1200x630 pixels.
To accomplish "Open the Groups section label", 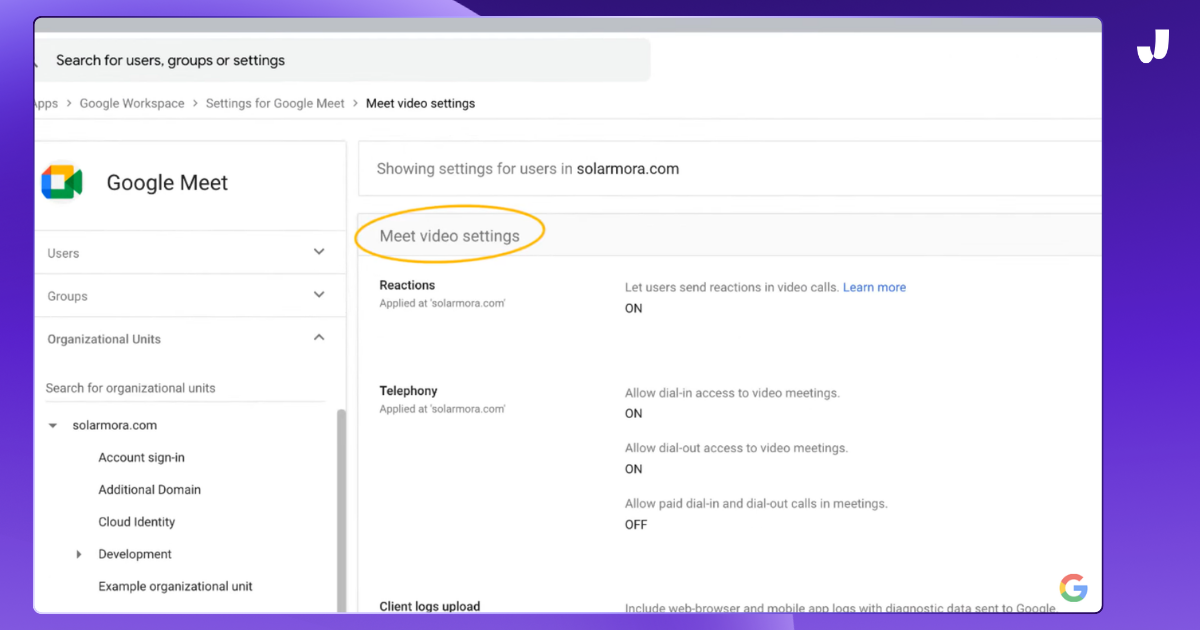I will click(67, 296).
